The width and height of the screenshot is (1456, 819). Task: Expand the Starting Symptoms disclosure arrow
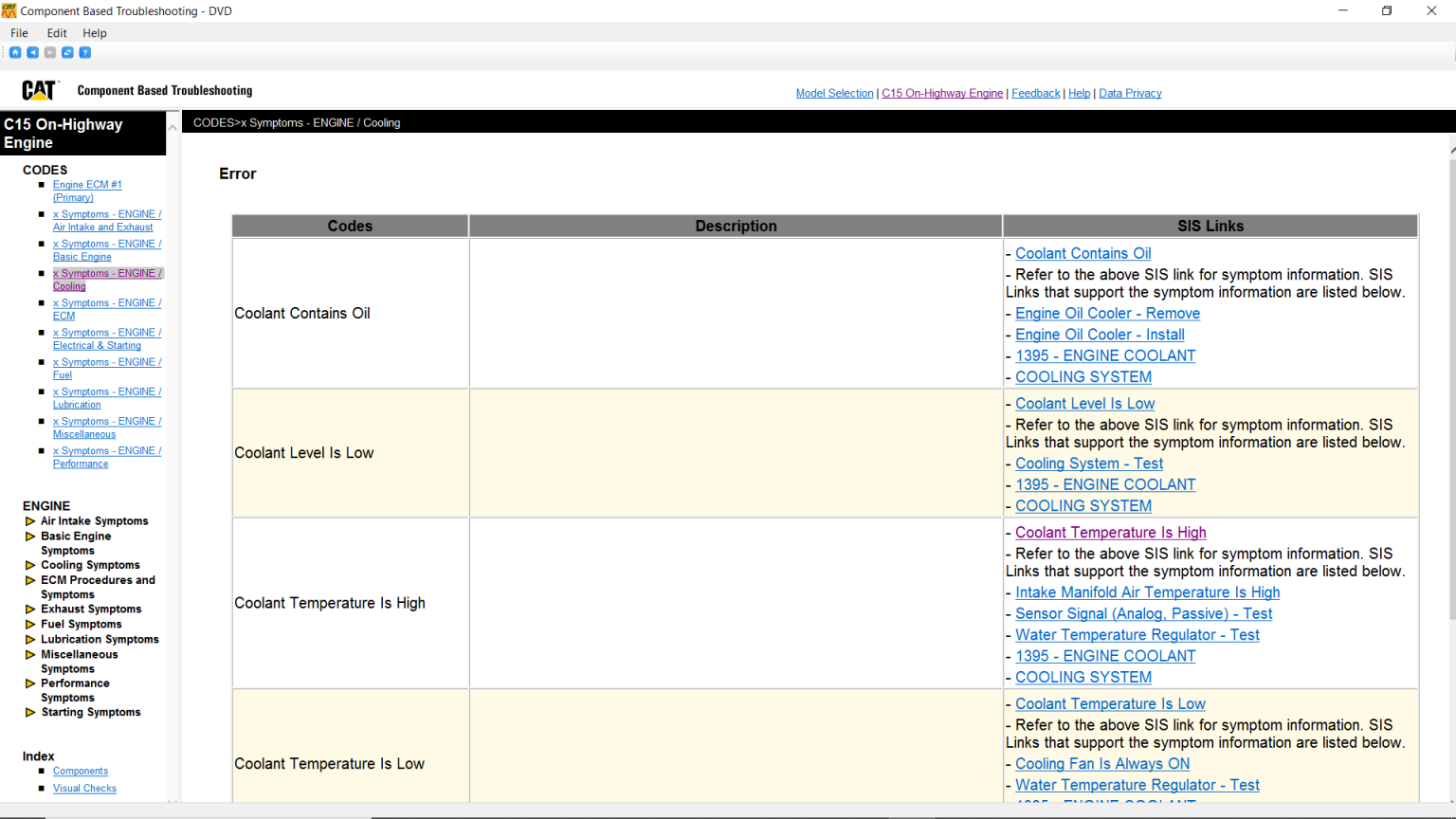coord(29,712)
